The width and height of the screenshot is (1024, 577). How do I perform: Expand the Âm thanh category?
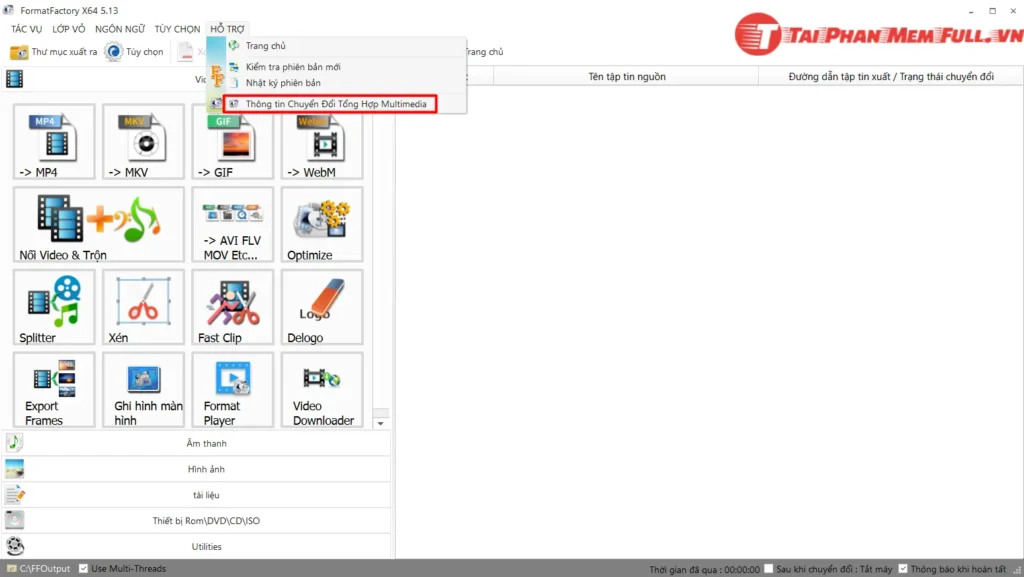point(206,443)
